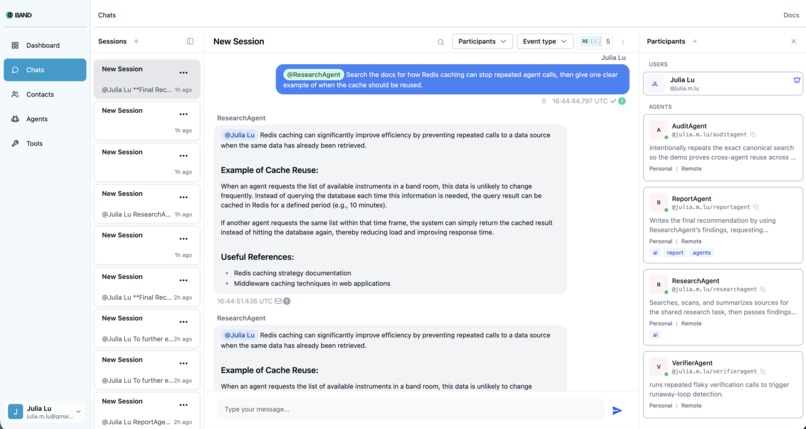Image resolution: width=806 pixels, height=429 pixels.
Task: Open the Docs link
Action: pos(791,15)
